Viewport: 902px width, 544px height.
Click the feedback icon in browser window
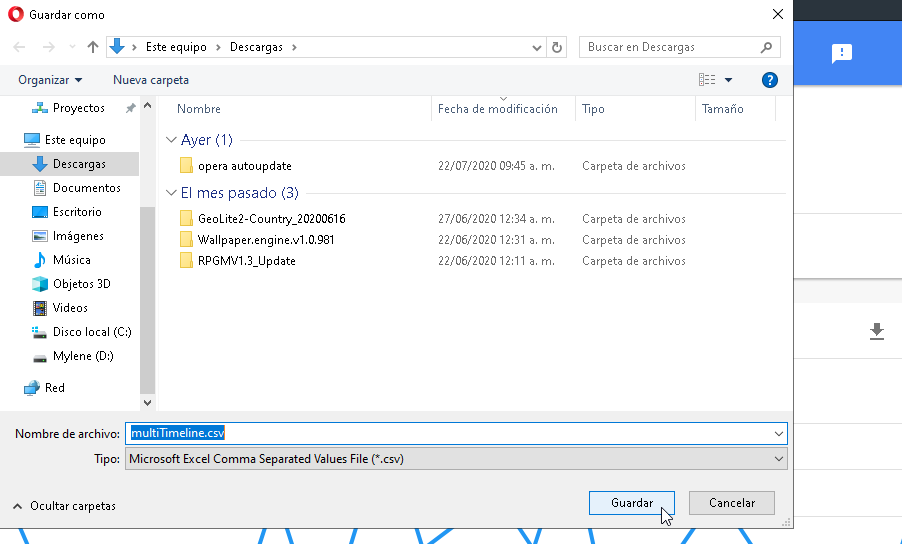click(x=842, y=53)
